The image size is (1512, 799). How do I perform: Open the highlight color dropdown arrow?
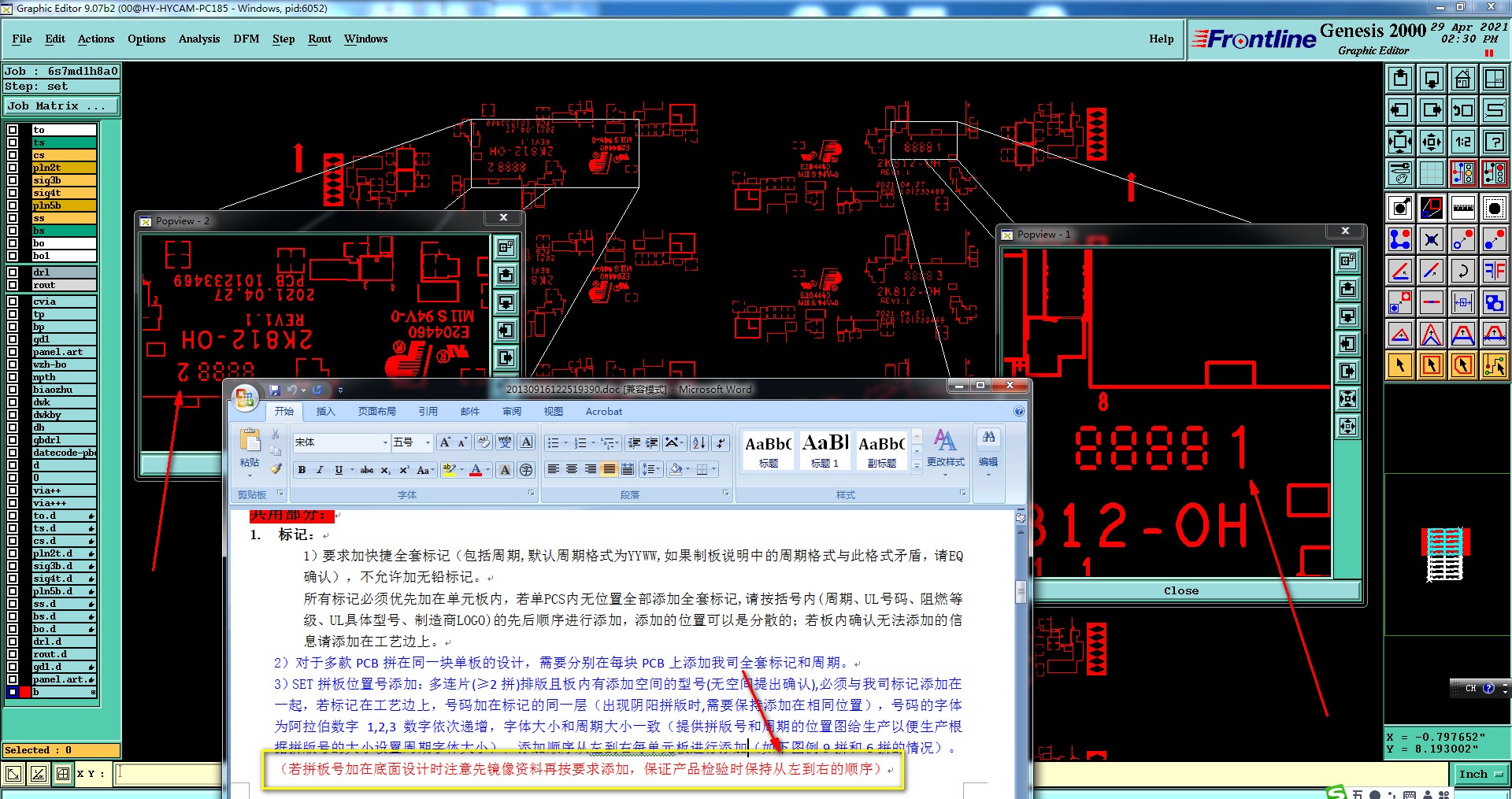pos(462,470)
